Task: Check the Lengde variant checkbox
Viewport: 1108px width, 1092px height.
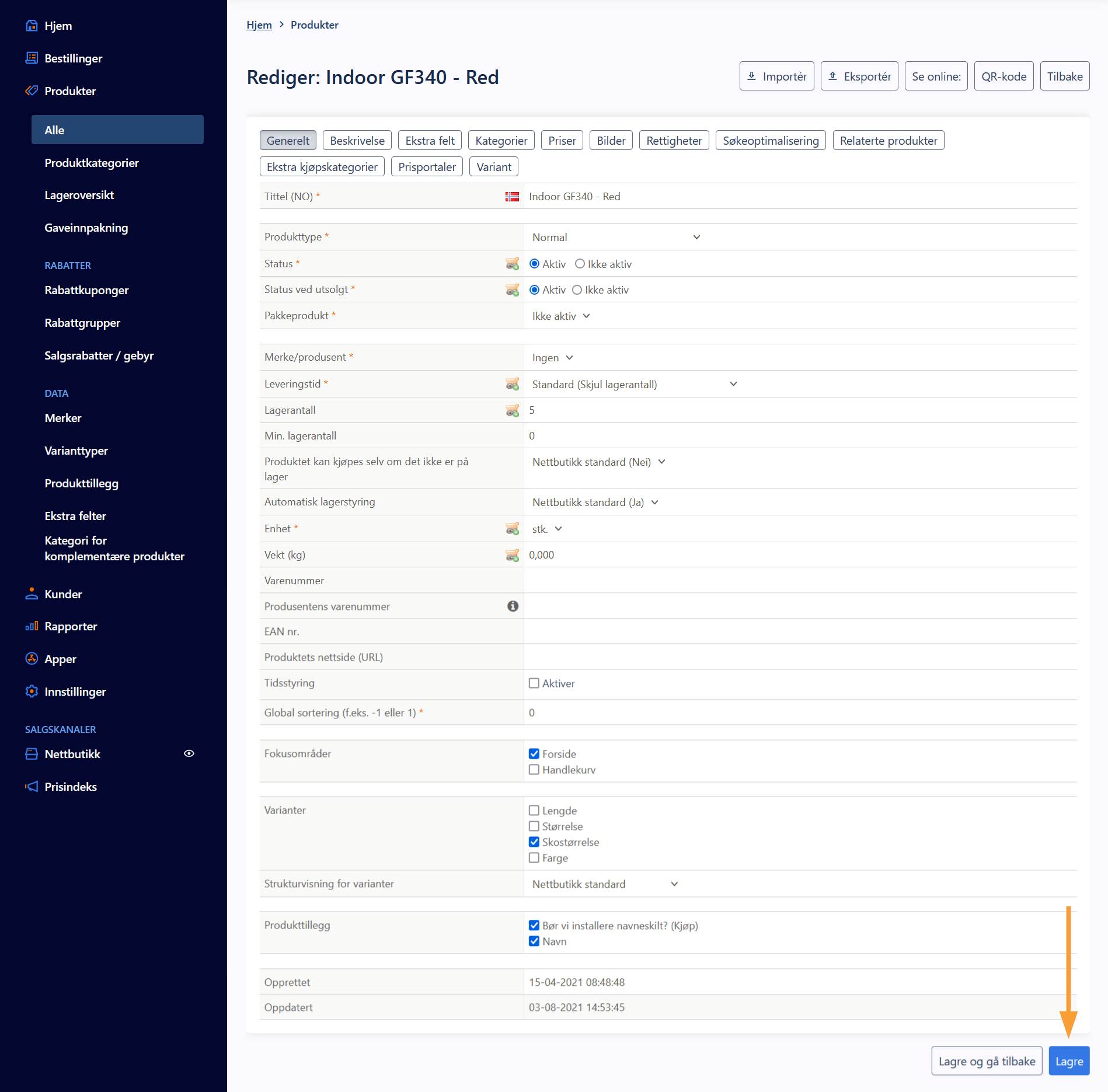Action: click(534, 811)
